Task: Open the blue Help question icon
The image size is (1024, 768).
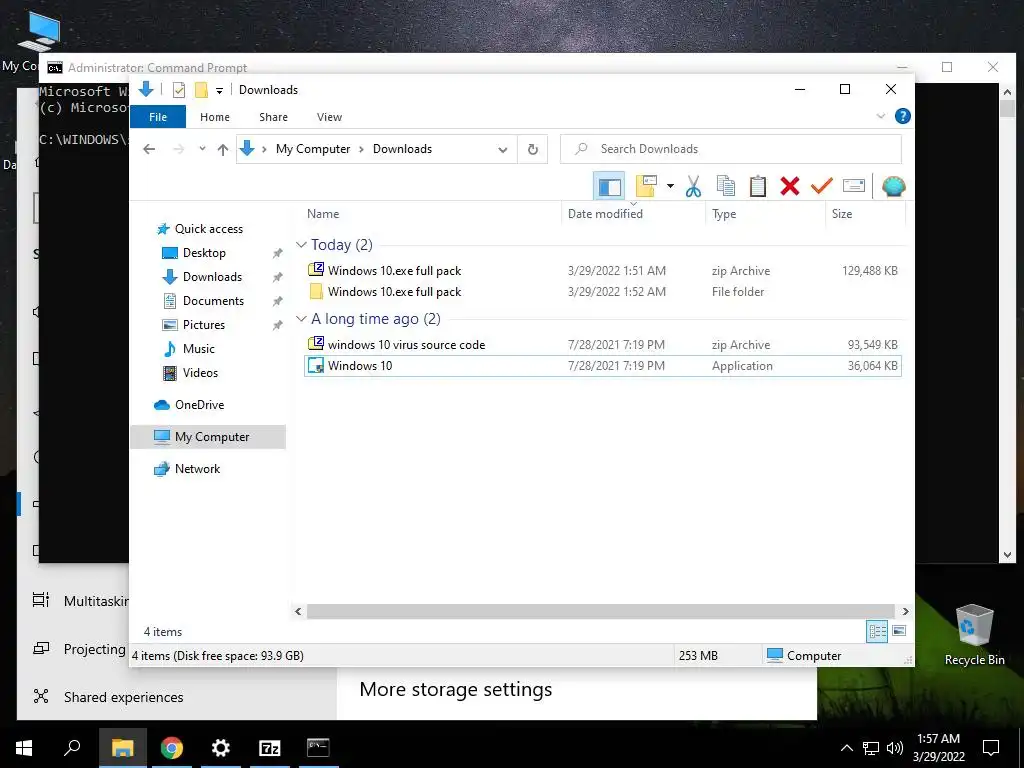Action: (903, 116)
